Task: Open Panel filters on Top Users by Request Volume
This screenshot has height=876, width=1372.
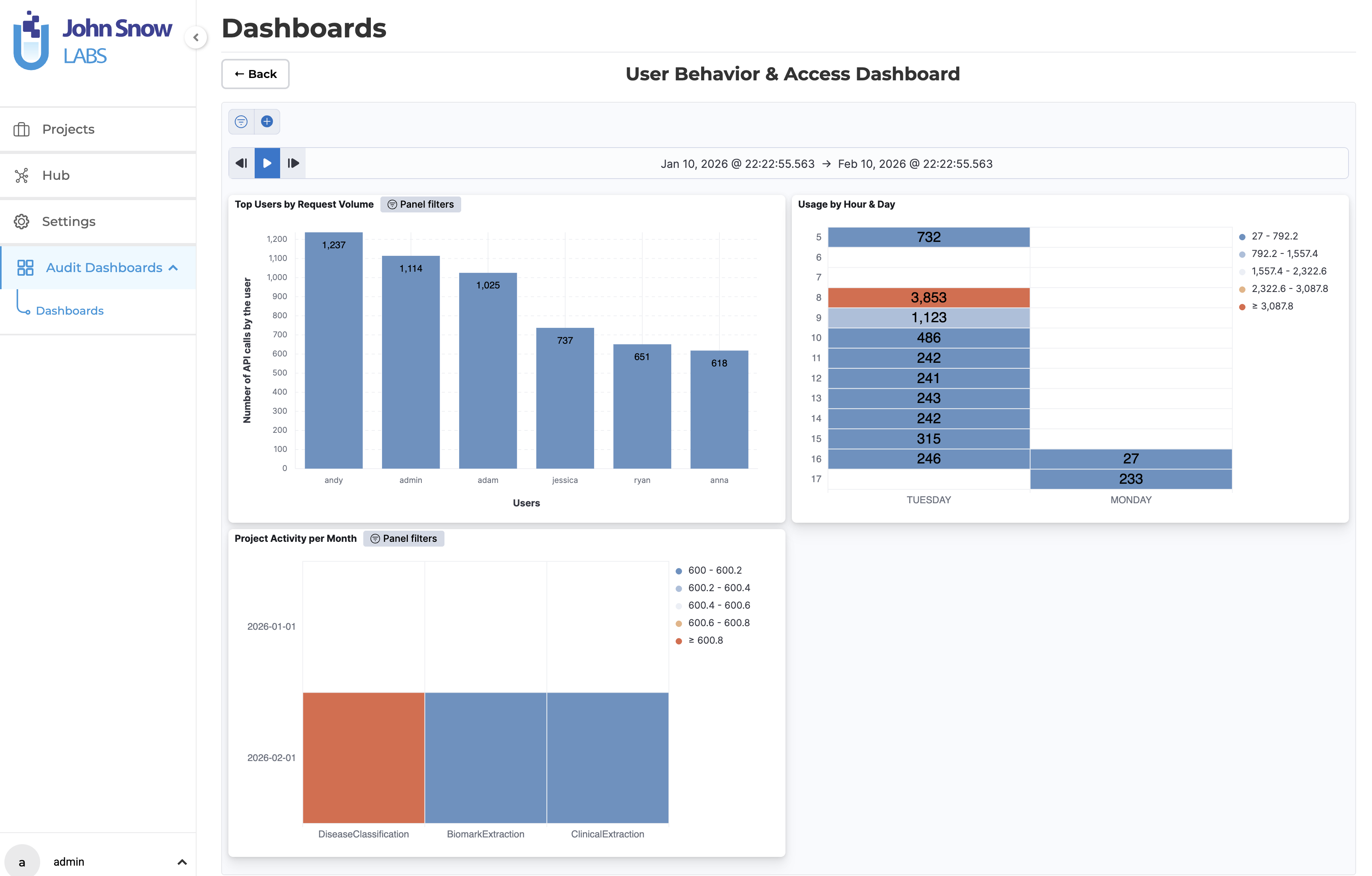Action: [421, 204]
